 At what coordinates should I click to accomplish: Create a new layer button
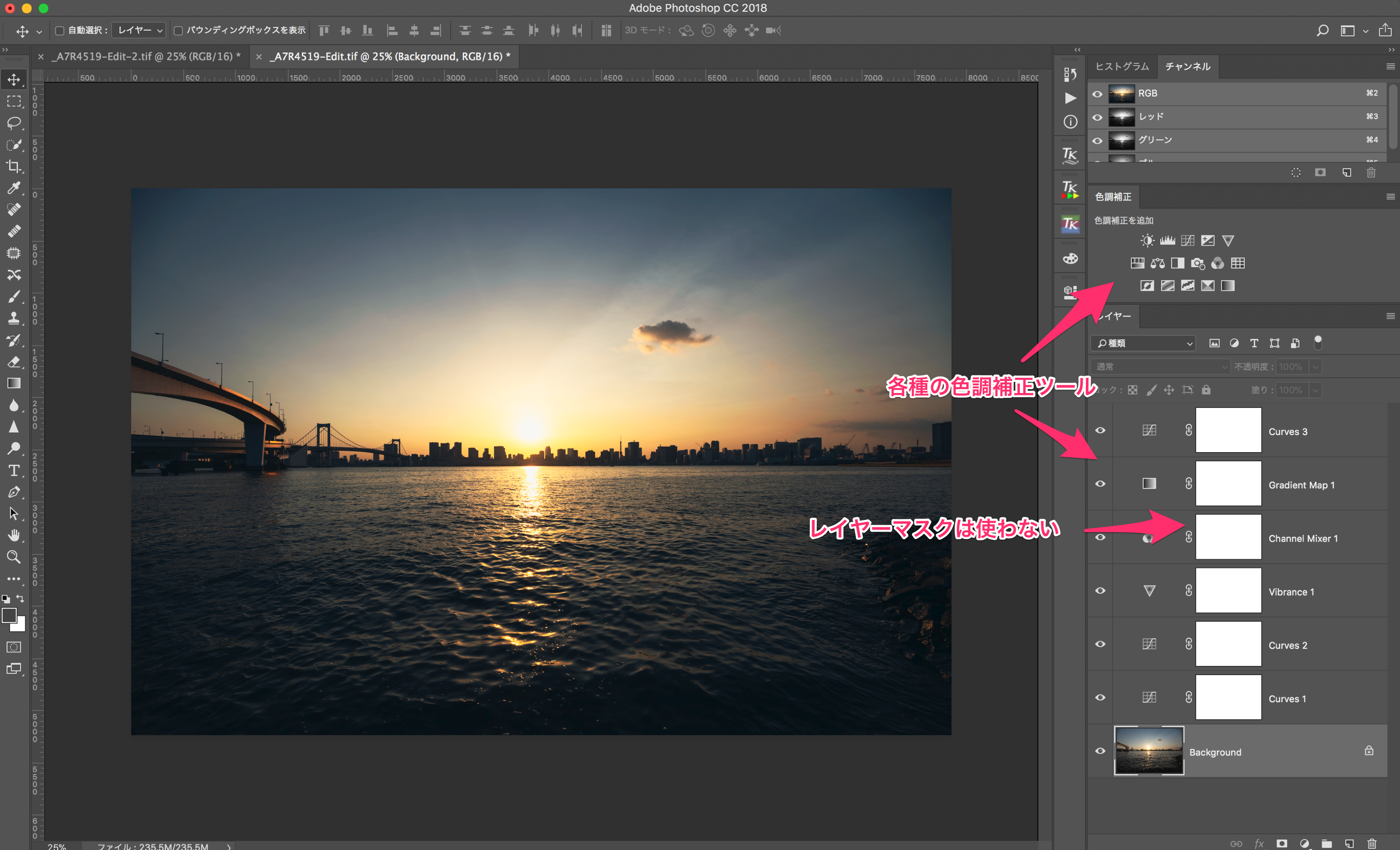1349,844
